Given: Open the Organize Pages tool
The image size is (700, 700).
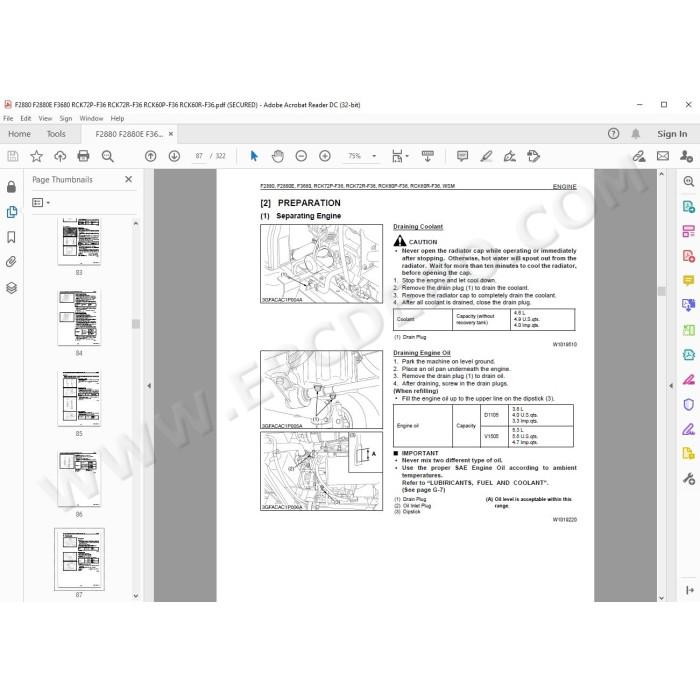Looking at the screenshot, I should 688,231.
